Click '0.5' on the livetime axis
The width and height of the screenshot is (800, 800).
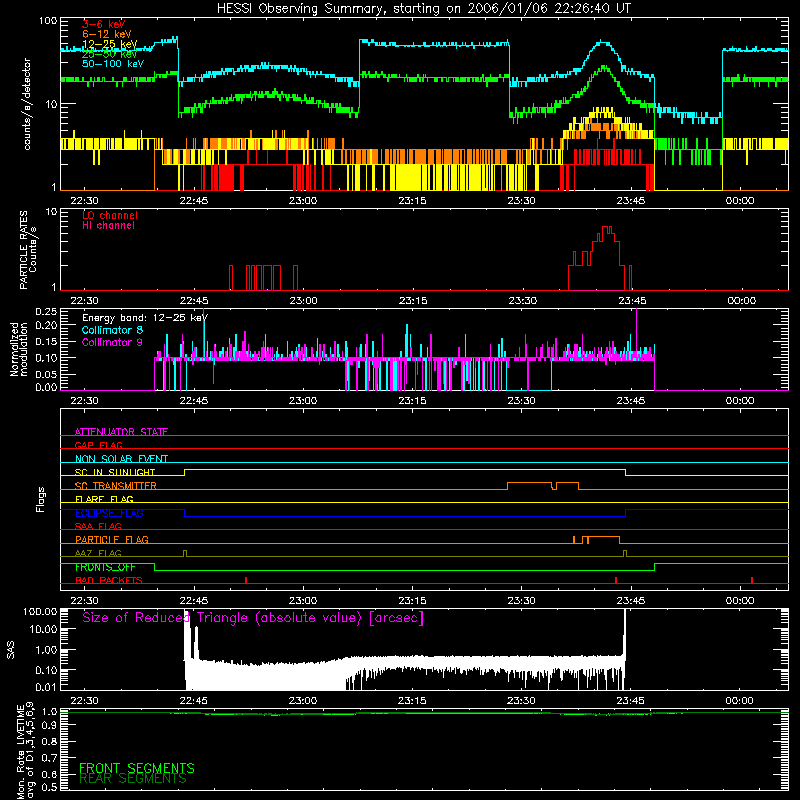click(x=50, y=787)
